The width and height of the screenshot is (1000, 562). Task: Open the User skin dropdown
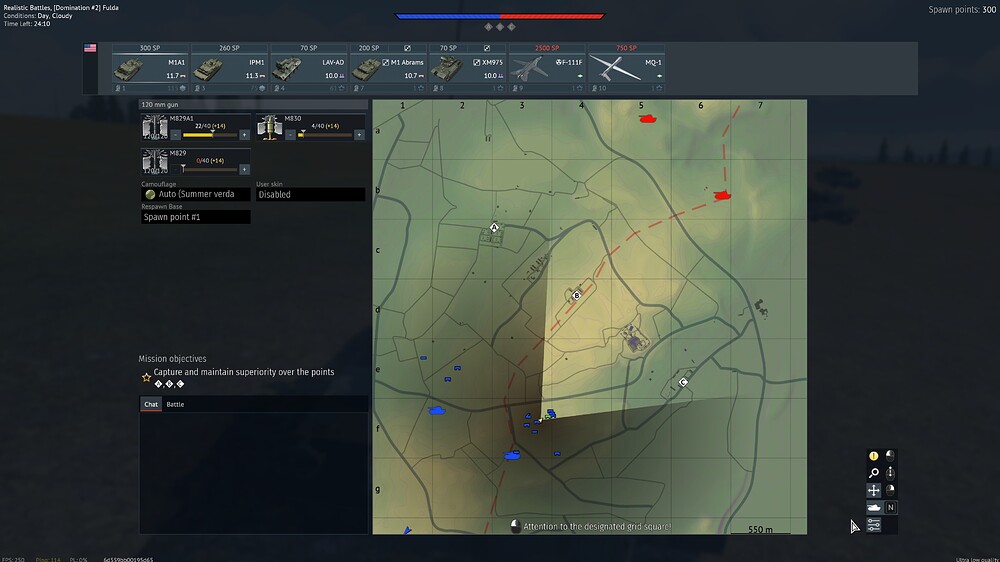tap(311, 195)
